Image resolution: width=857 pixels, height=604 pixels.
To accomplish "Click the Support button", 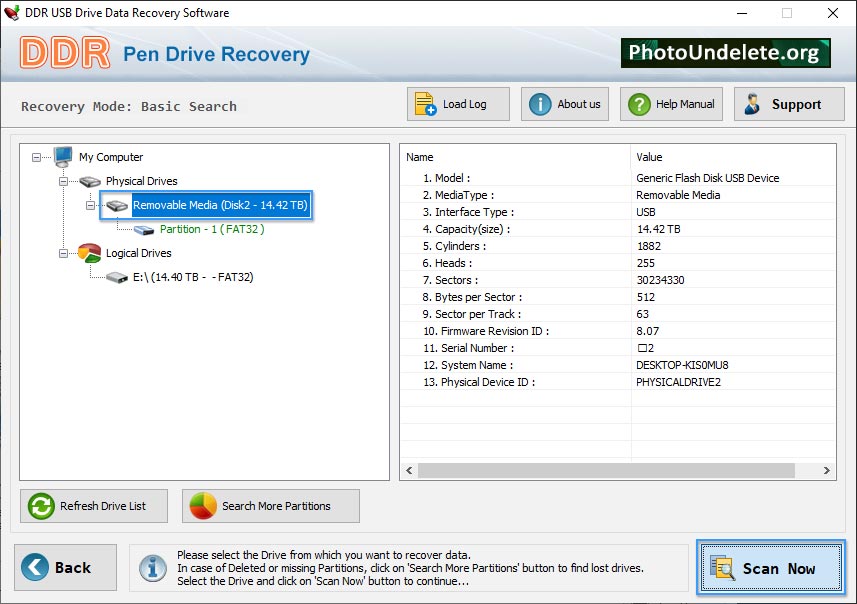I will [789, 104].
